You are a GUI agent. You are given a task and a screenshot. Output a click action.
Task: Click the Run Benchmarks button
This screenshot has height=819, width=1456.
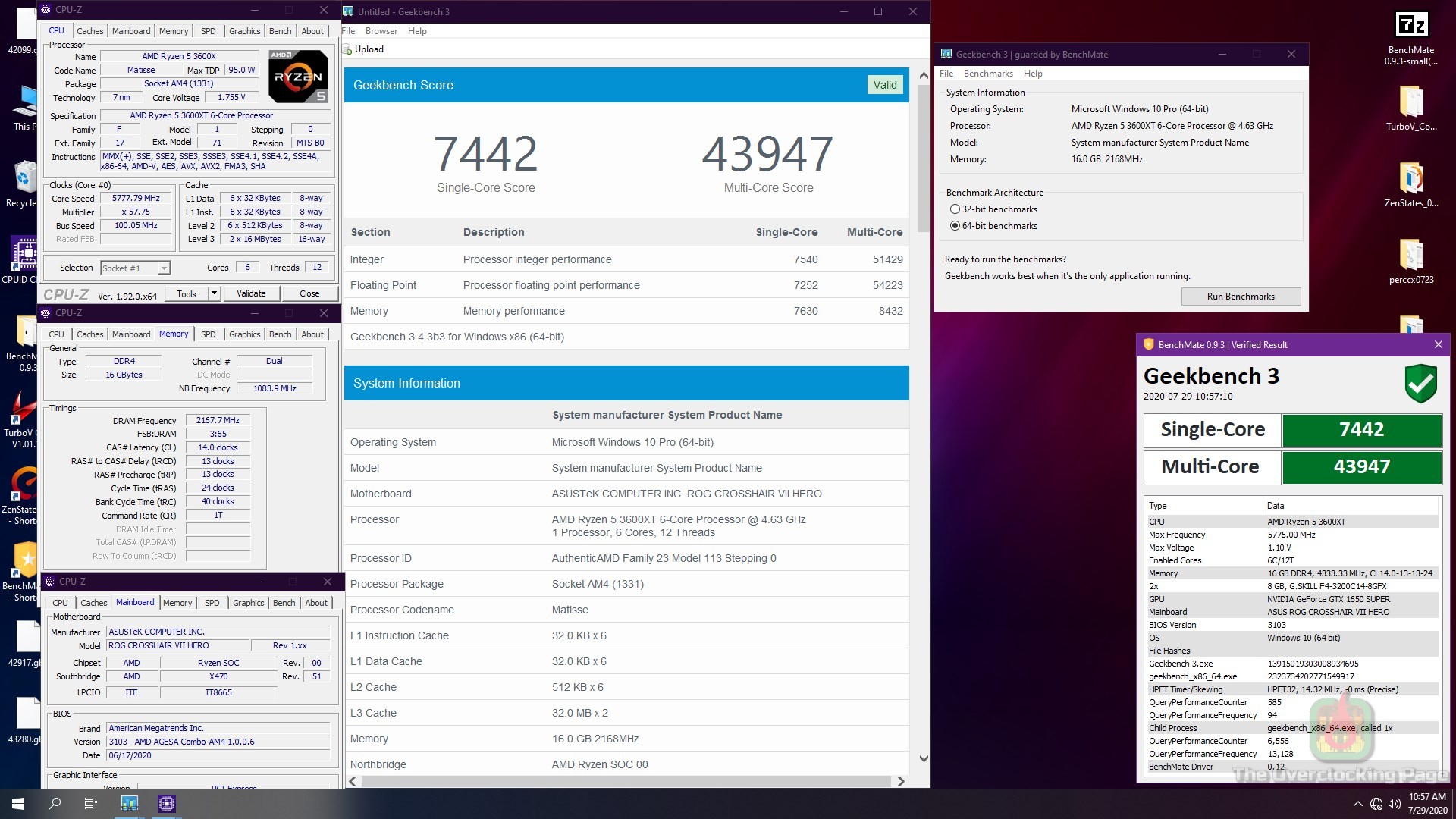[1240, 297]
